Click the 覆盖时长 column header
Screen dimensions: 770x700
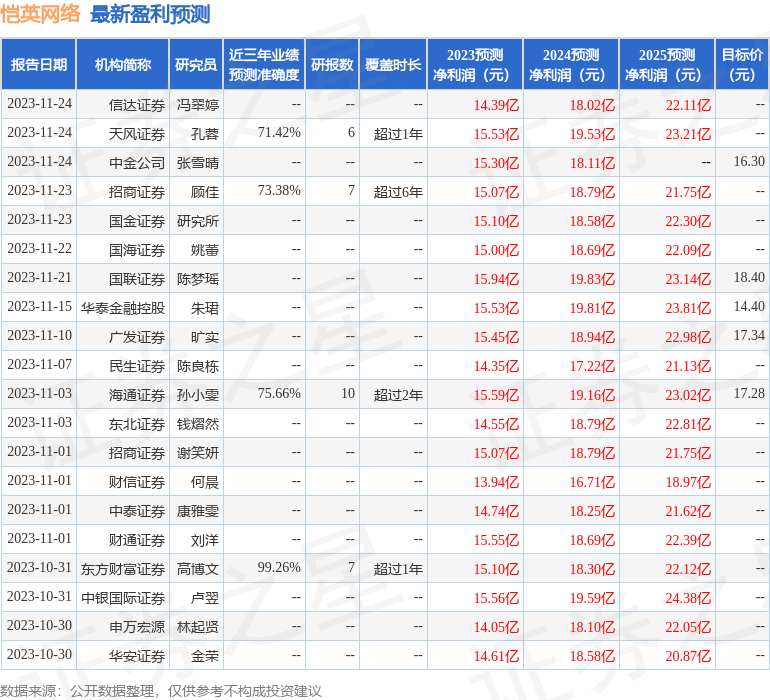click(393, 65)
